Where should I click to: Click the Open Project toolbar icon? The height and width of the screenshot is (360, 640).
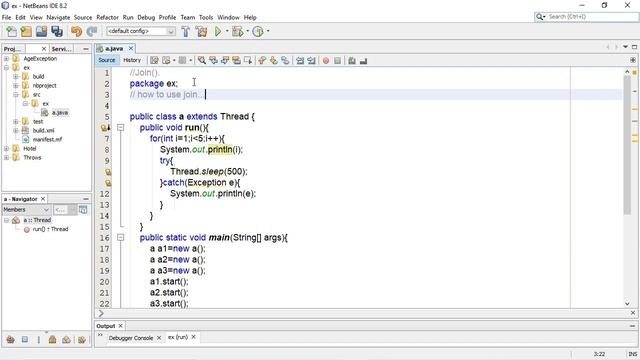click(42, 31)
